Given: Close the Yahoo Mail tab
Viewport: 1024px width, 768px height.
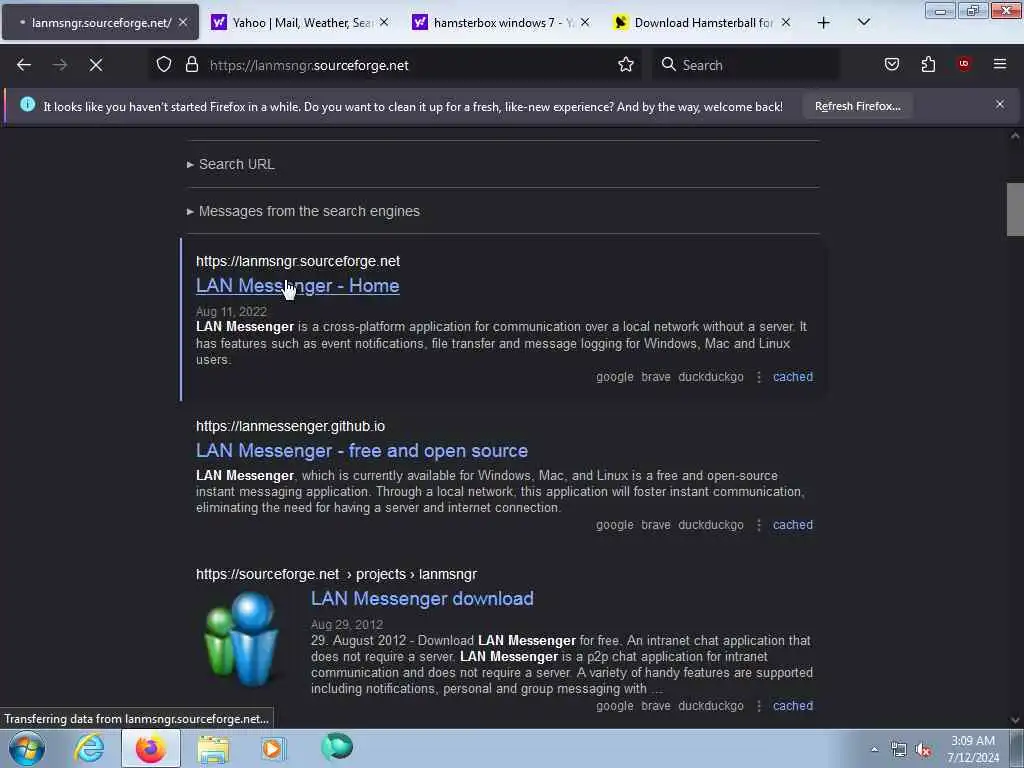Looking at the screenshot, I should tap(384, 22).
